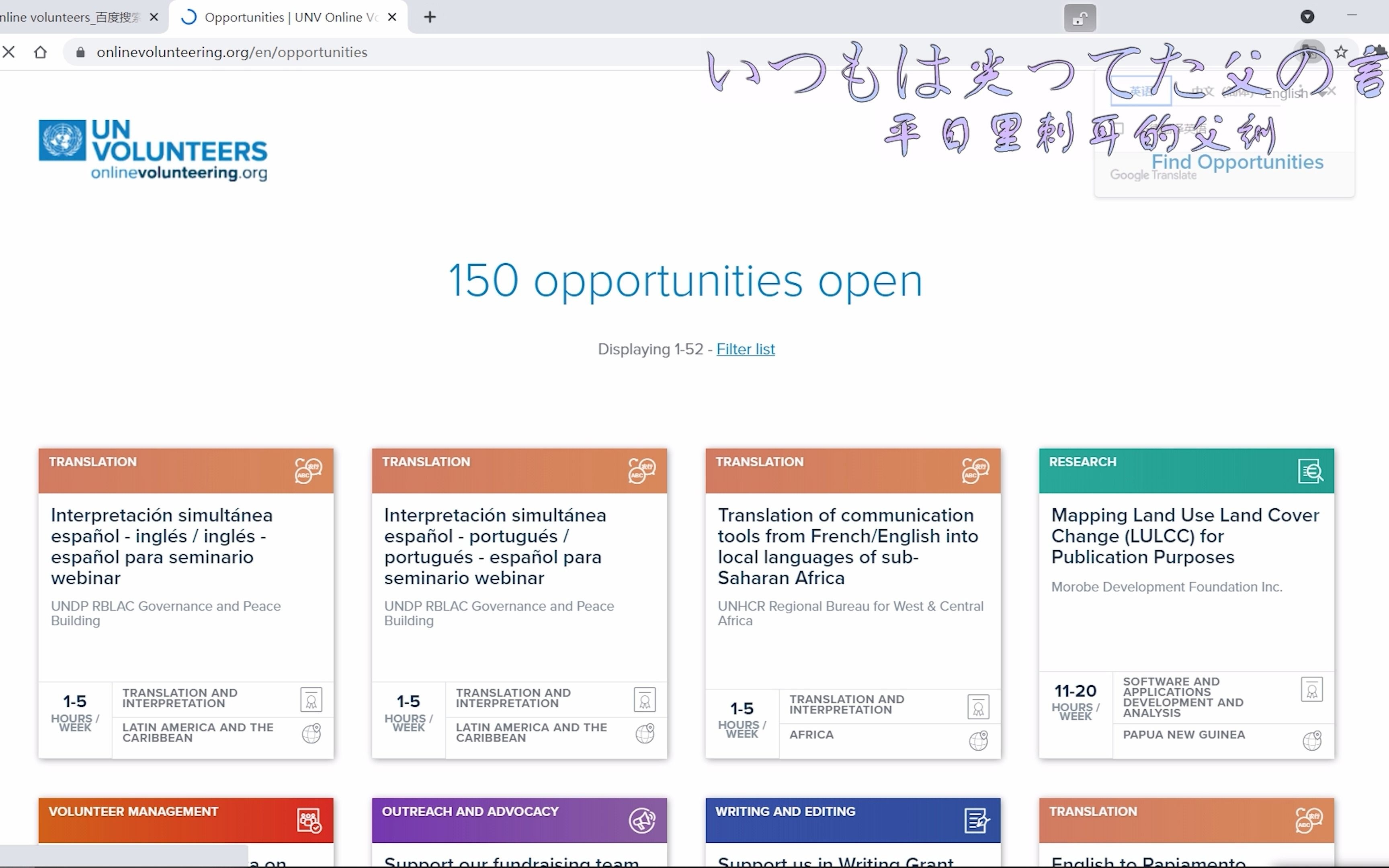Expand the browser tab for Opportunities UNV
This screenshot has height=868, width=1389.
pos(290,17)
